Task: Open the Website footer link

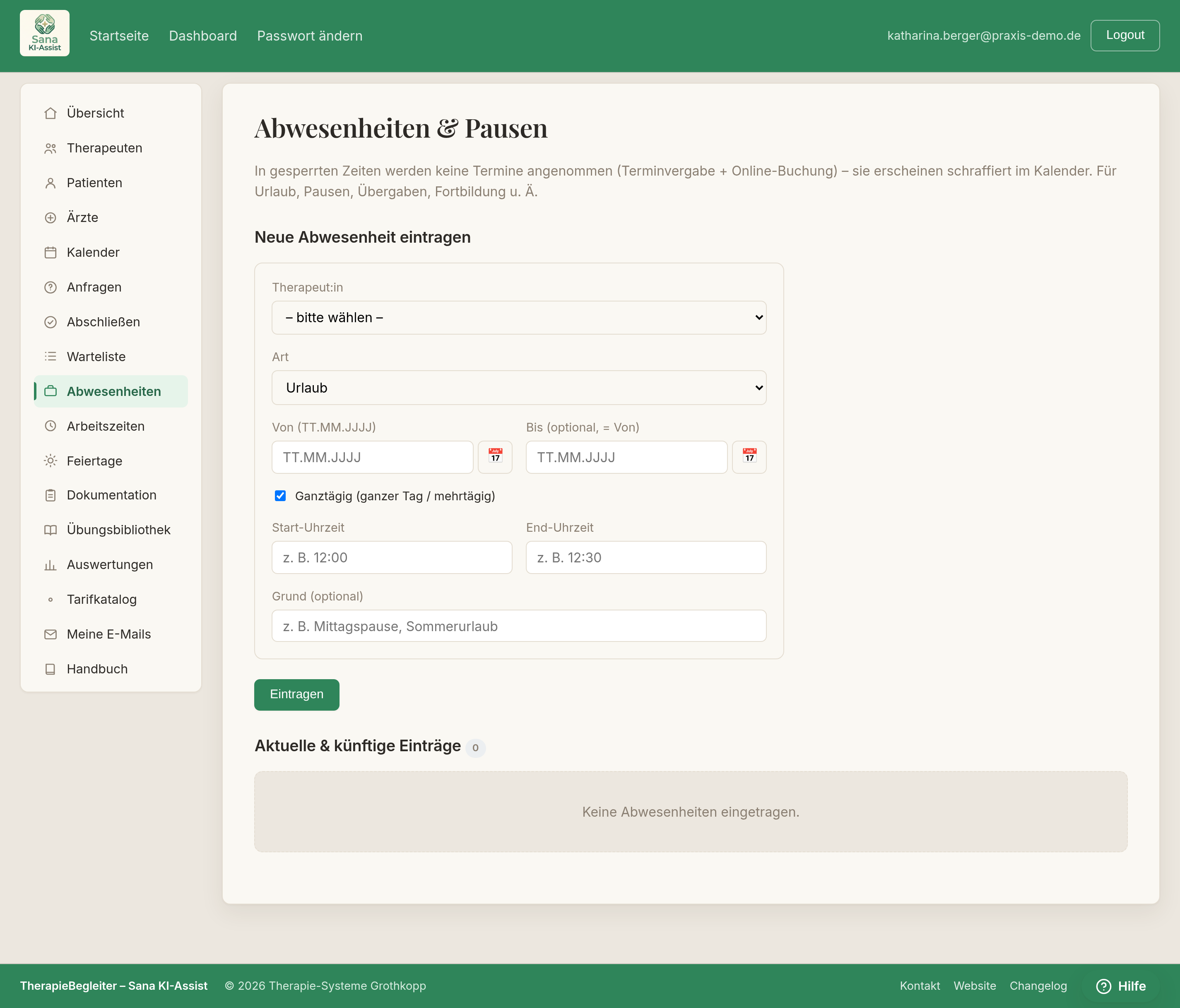Action: [974, 986]
